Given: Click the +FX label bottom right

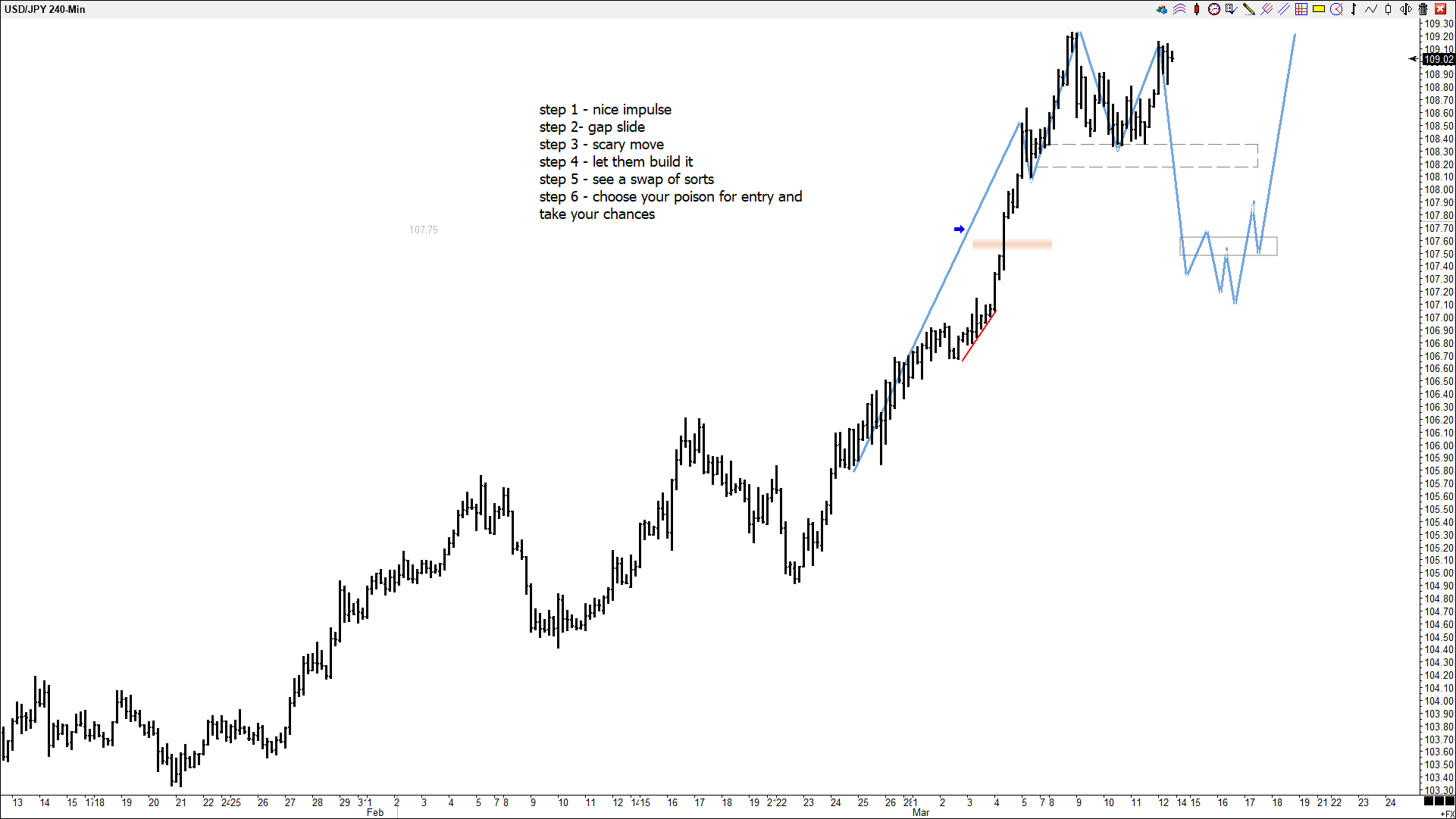Looking at the screenshot, I should [x=1447, y=814].
